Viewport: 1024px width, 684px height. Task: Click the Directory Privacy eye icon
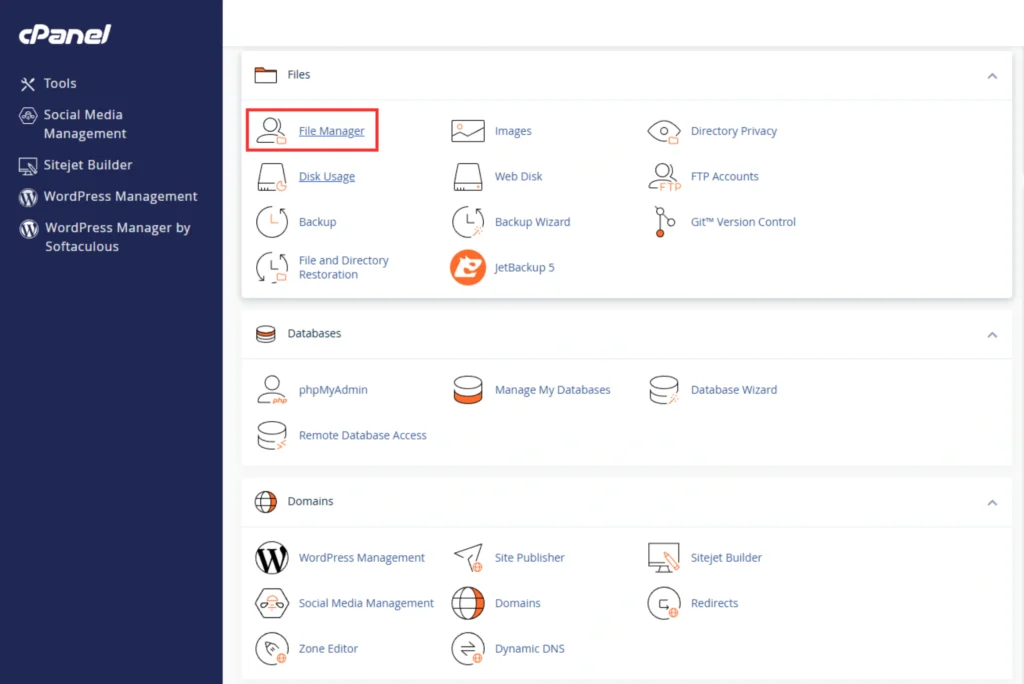pyautogui.click(x=664, y=131)
